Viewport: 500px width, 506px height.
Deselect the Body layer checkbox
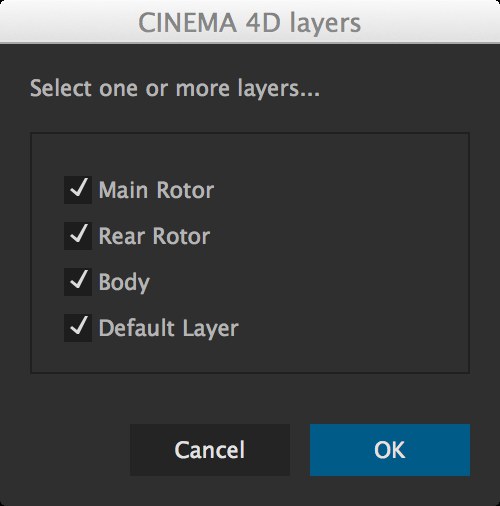(x=78, y=282)
